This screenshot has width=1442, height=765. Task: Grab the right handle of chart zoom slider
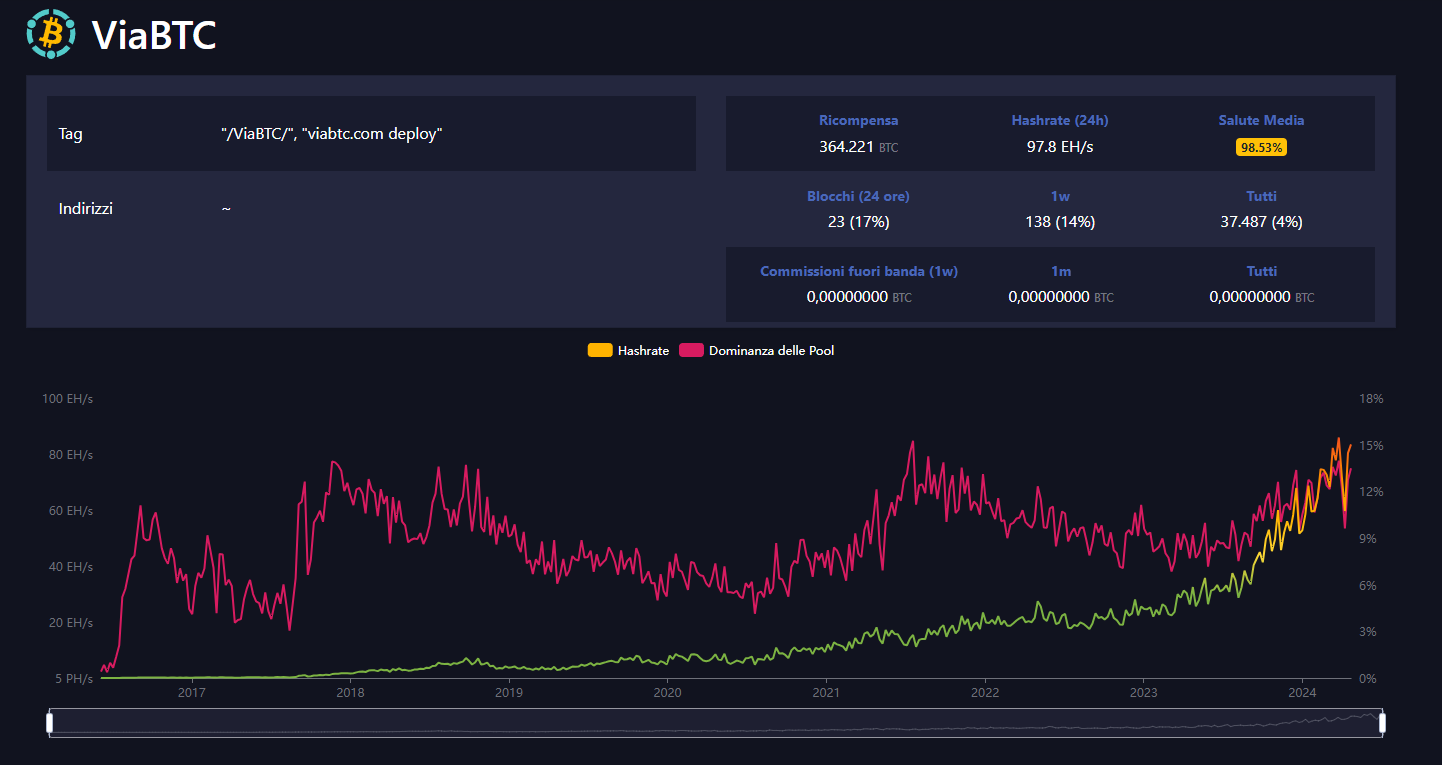(1383, 722)
